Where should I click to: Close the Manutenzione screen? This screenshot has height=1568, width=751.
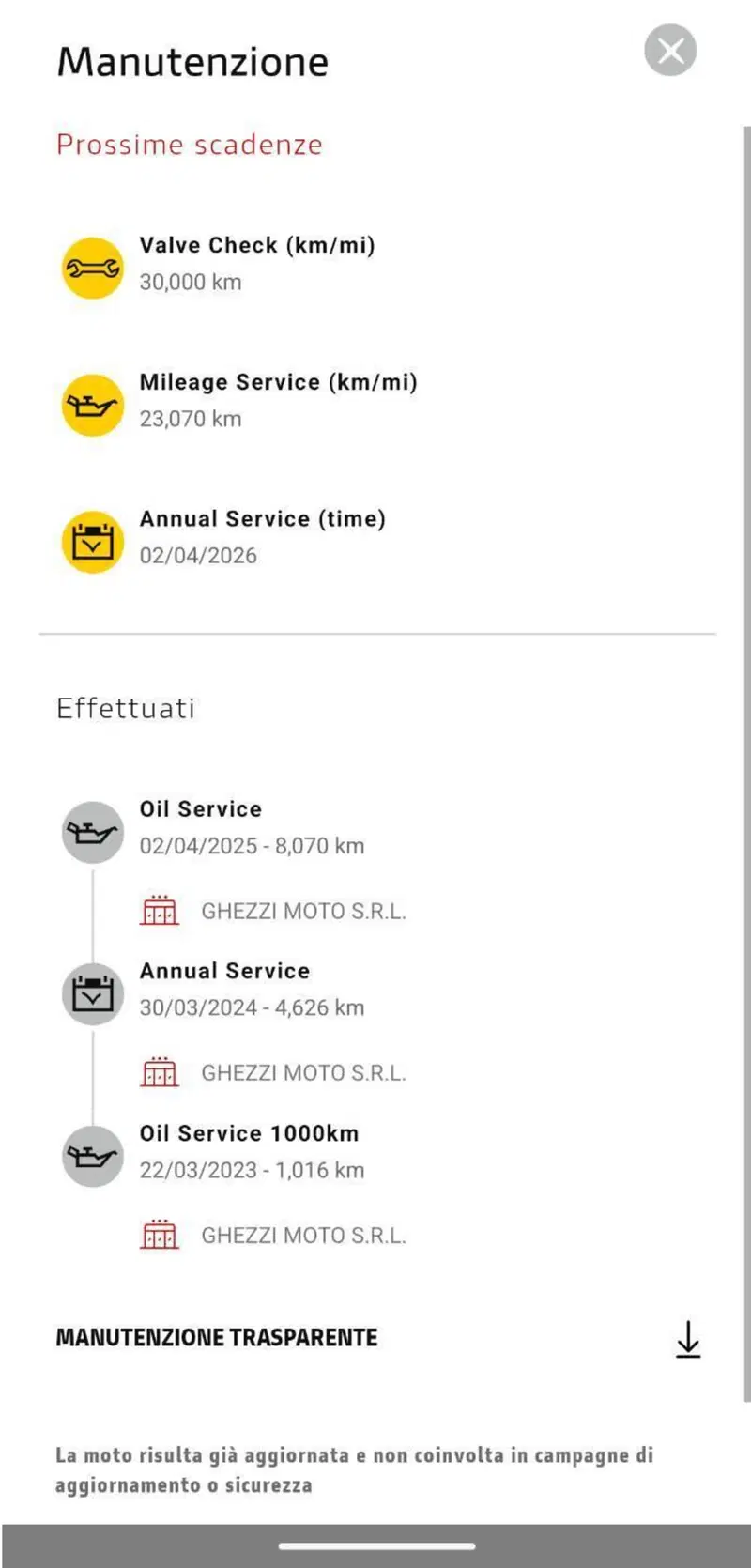[670, 50]
